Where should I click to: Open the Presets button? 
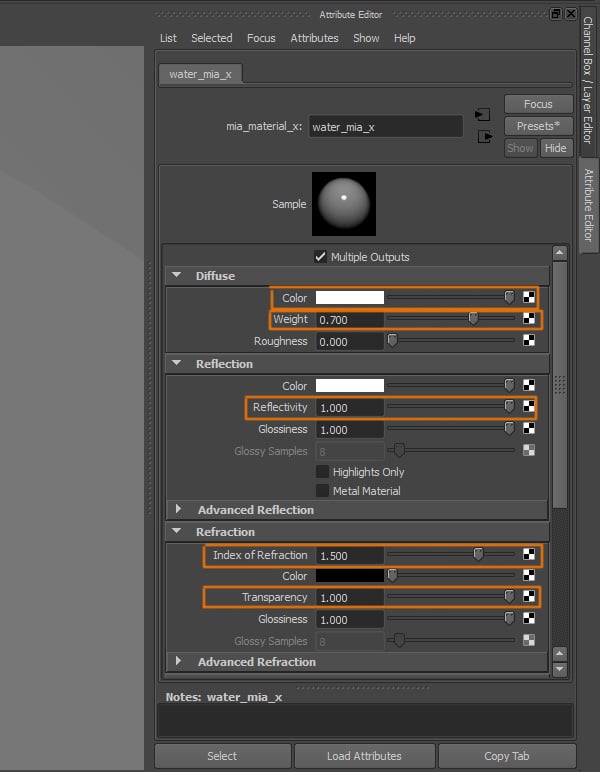(x=538, y=126)
